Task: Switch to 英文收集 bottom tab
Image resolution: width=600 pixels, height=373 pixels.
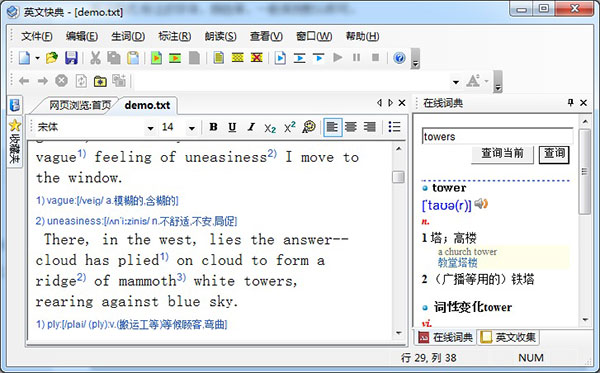Action: pyautogui.click(x=509, y=337)
